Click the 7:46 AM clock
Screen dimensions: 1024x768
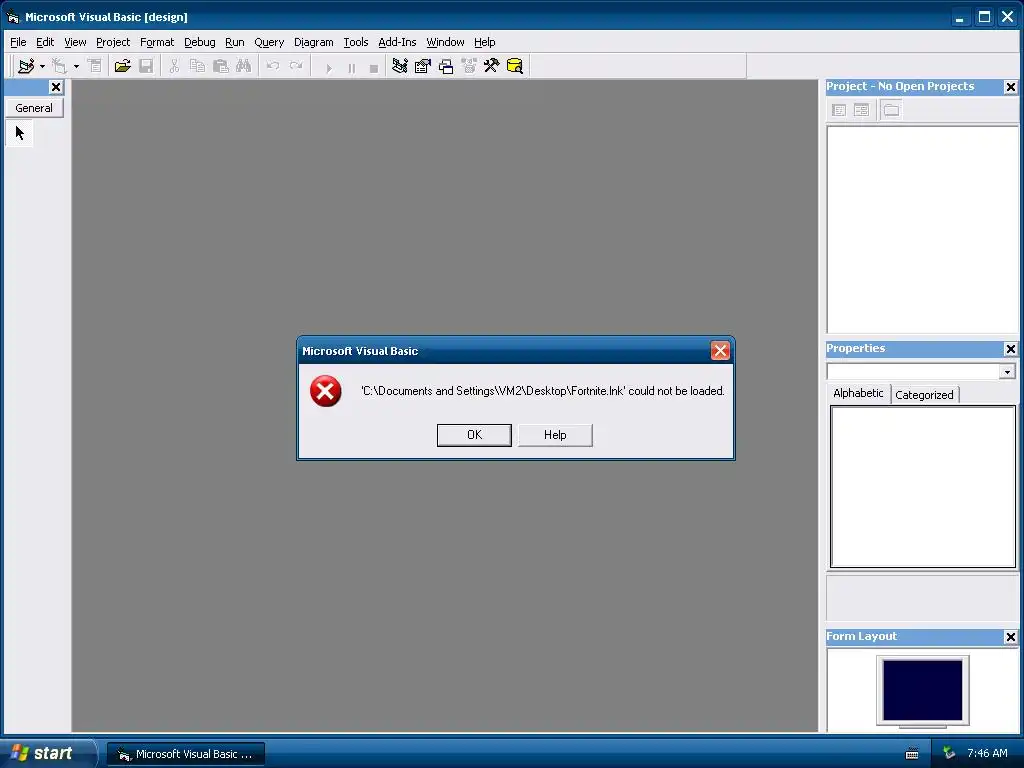987,754
